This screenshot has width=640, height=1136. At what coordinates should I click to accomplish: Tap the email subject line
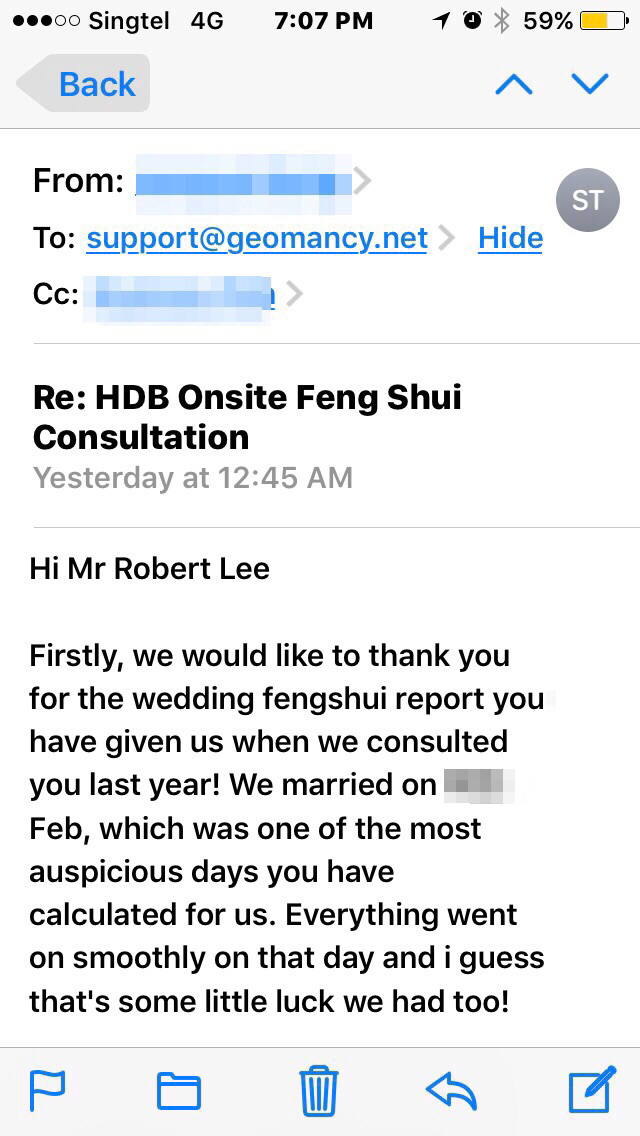(x=246, y=417)
